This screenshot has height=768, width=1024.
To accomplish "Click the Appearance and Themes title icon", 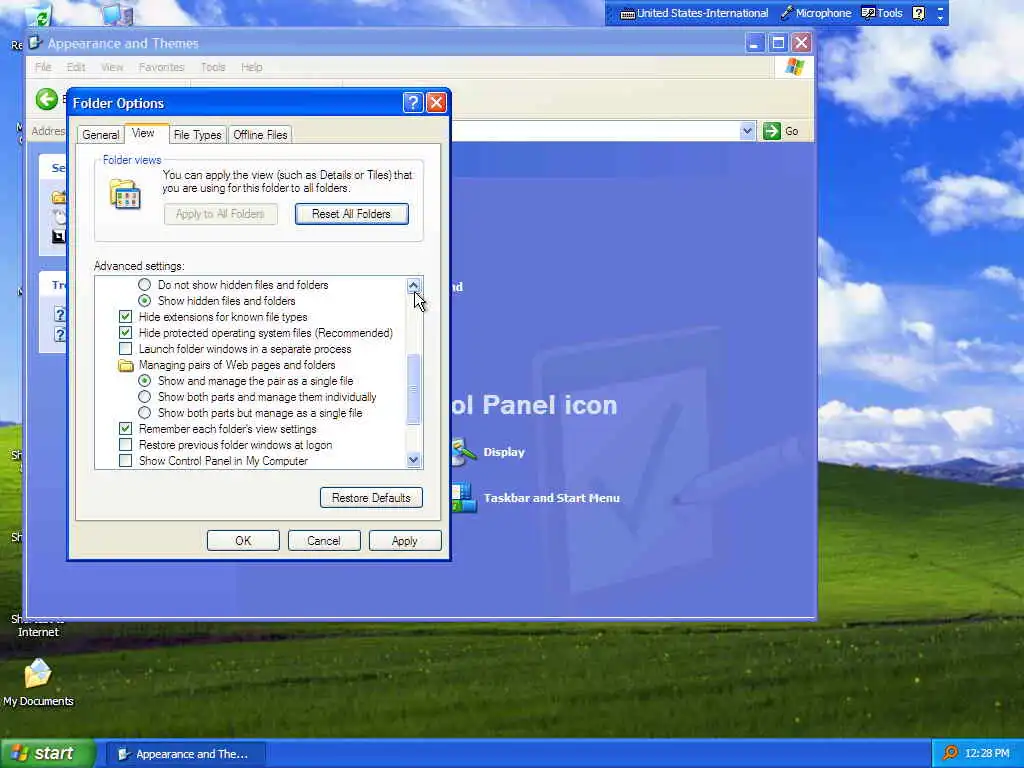I will pyautogui.click(x=36, y=43).
